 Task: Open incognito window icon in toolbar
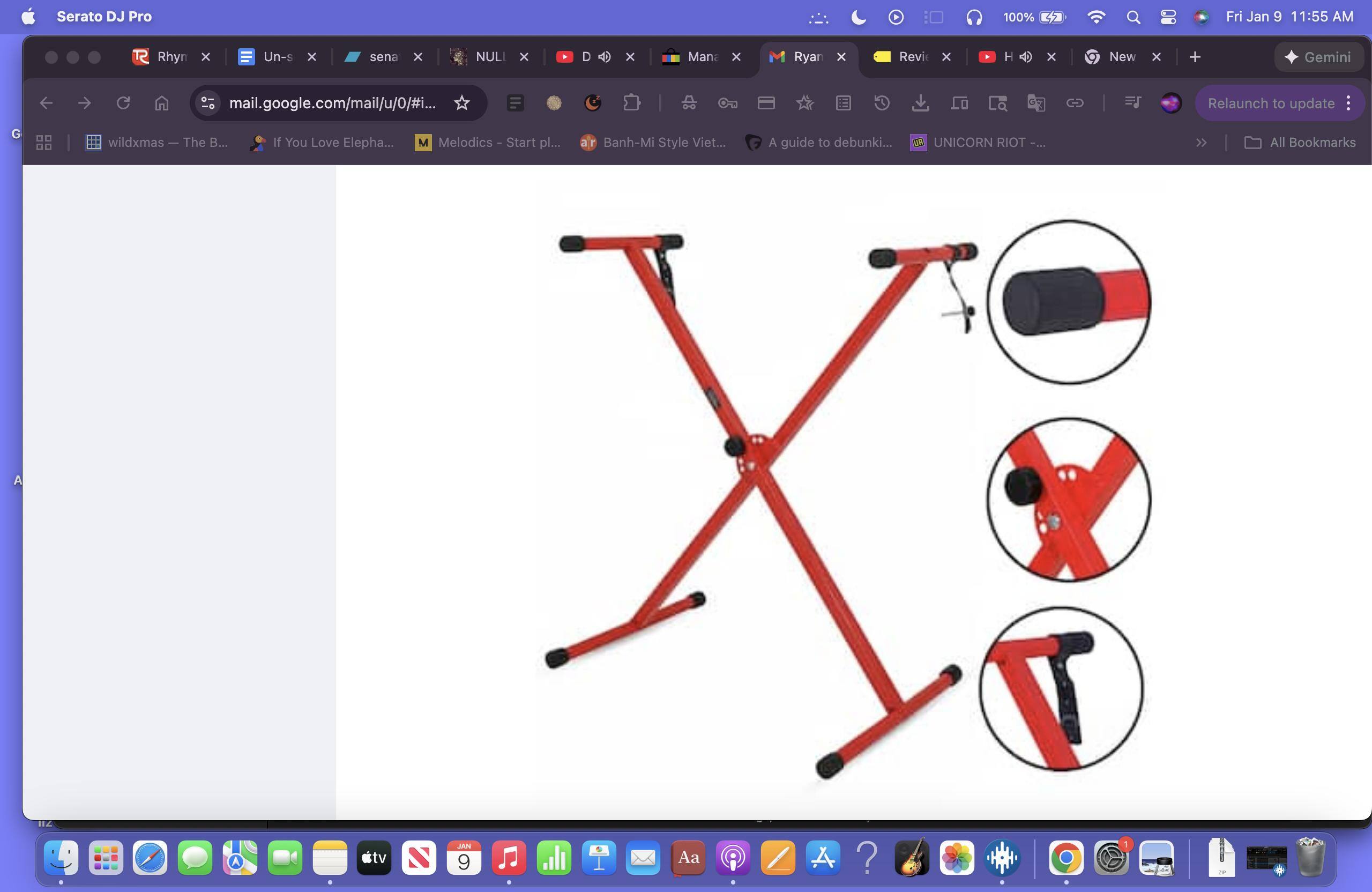click(689, 103)
